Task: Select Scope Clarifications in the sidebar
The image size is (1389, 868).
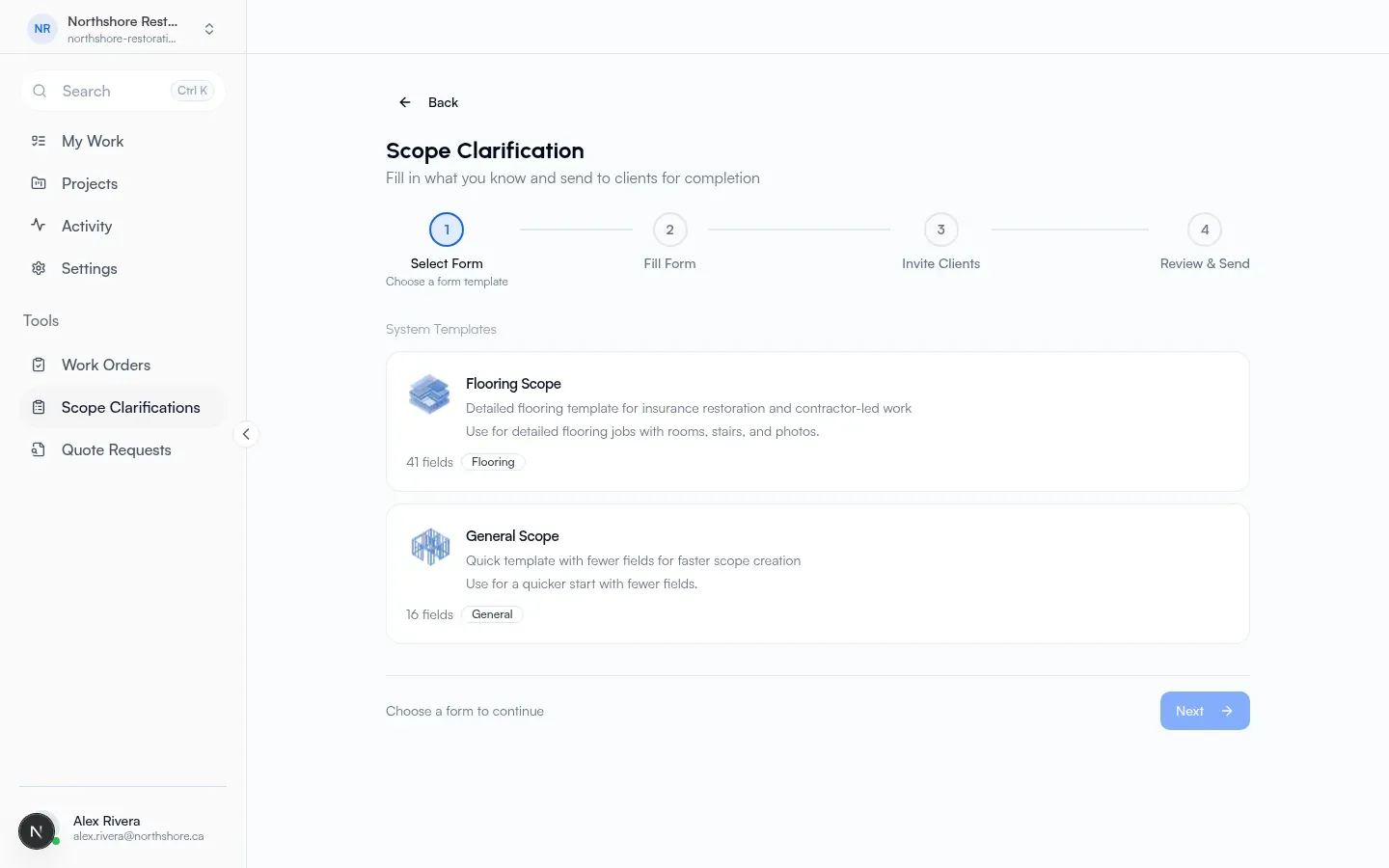Action: [x=123, y=407]
